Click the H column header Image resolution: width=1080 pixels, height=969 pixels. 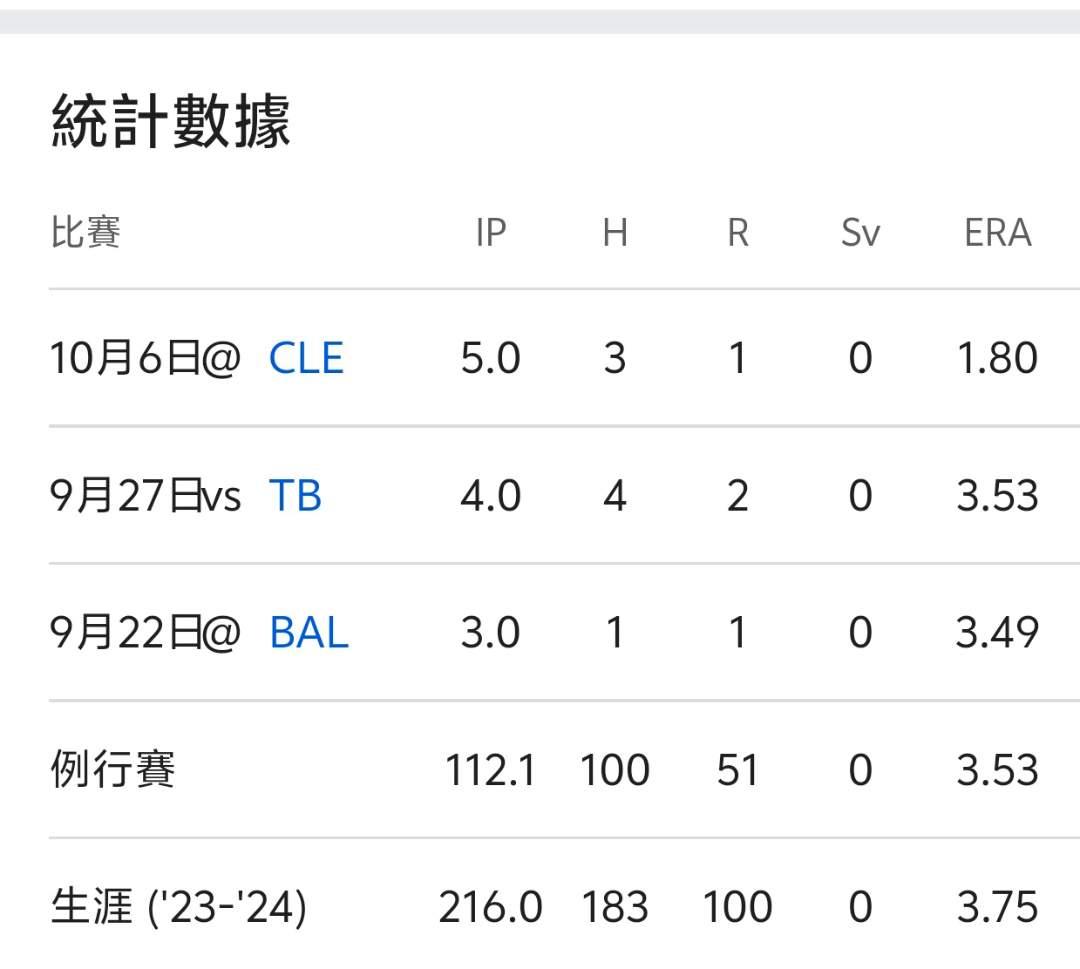[x=614, y=233]
